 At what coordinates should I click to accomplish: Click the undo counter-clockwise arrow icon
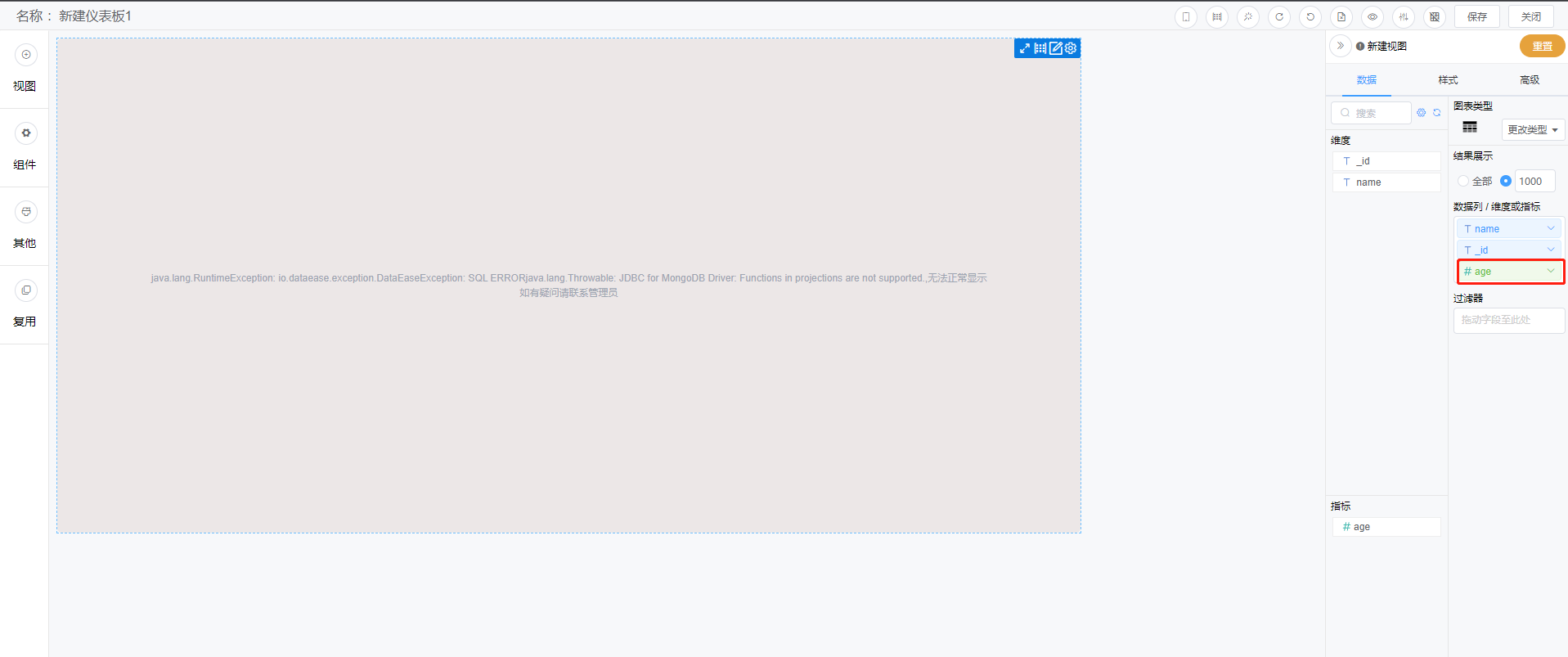(1310, 17)
